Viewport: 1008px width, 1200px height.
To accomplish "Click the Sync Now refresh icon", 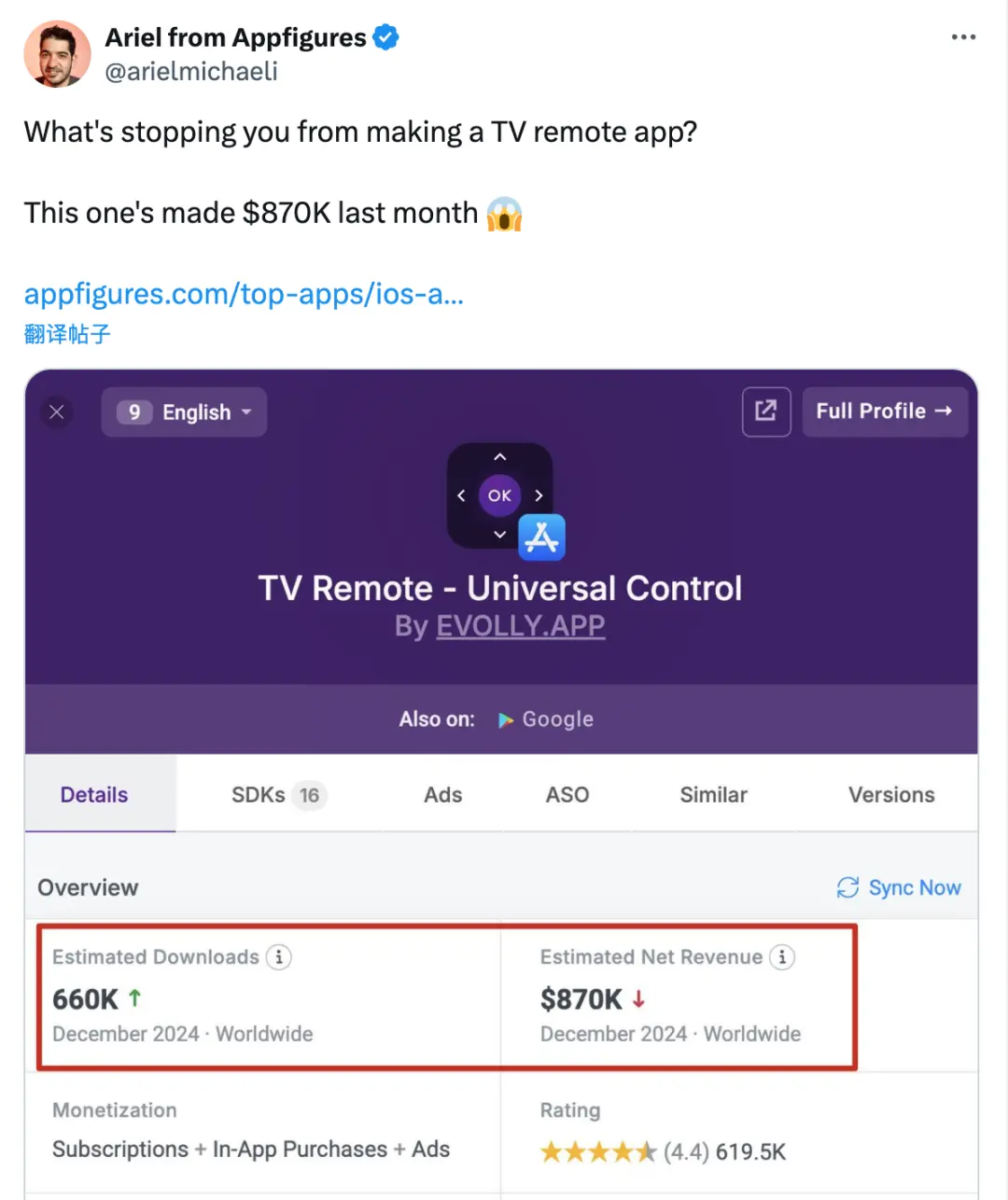I will coord(847,887).
